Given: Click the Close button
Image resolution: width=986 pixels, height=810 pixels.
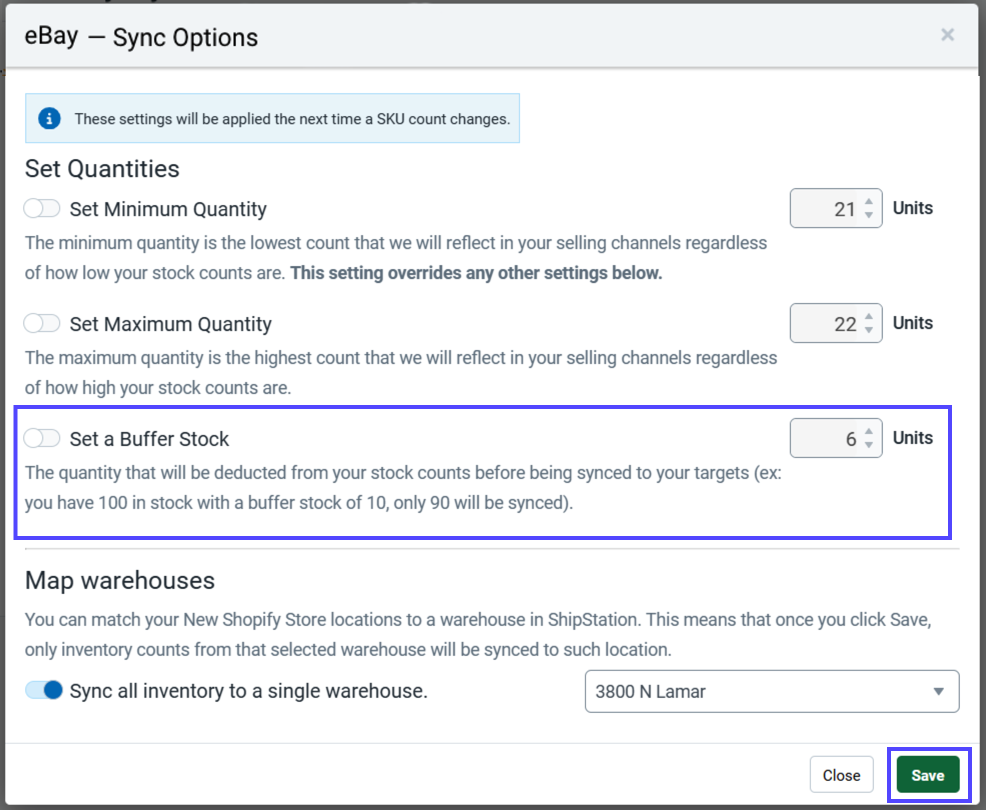Looking at the screenshot, I should click(x=841, y=775).
